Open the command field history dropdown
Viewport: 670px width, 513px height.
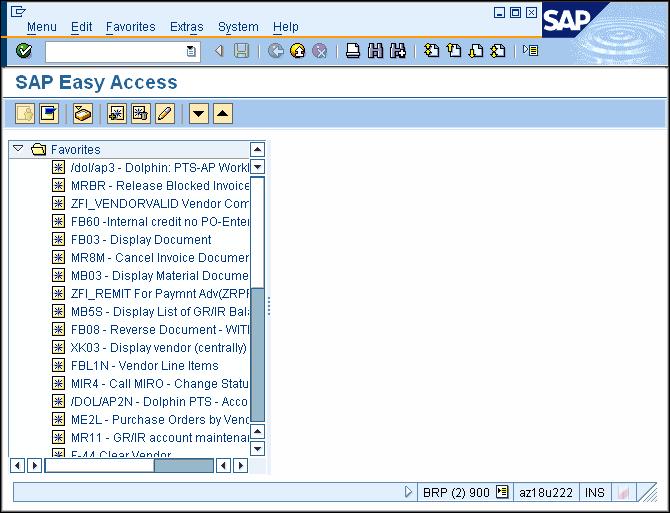[x=191, y=51]
